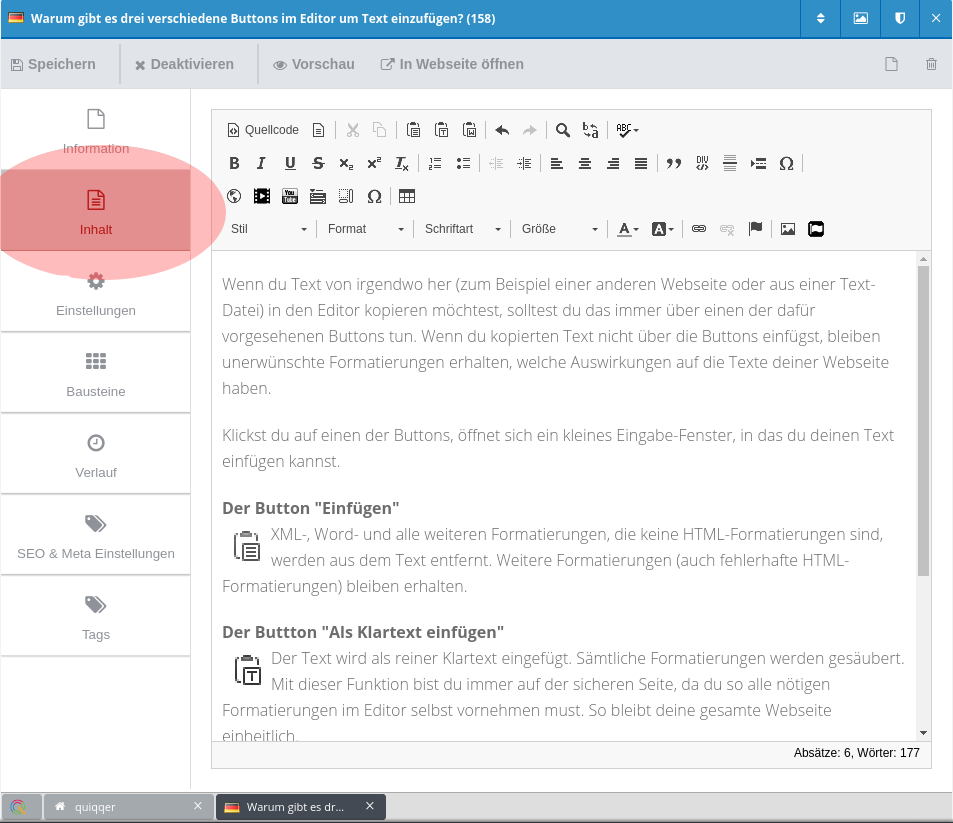Click the undo arrow

click(502, 130)
